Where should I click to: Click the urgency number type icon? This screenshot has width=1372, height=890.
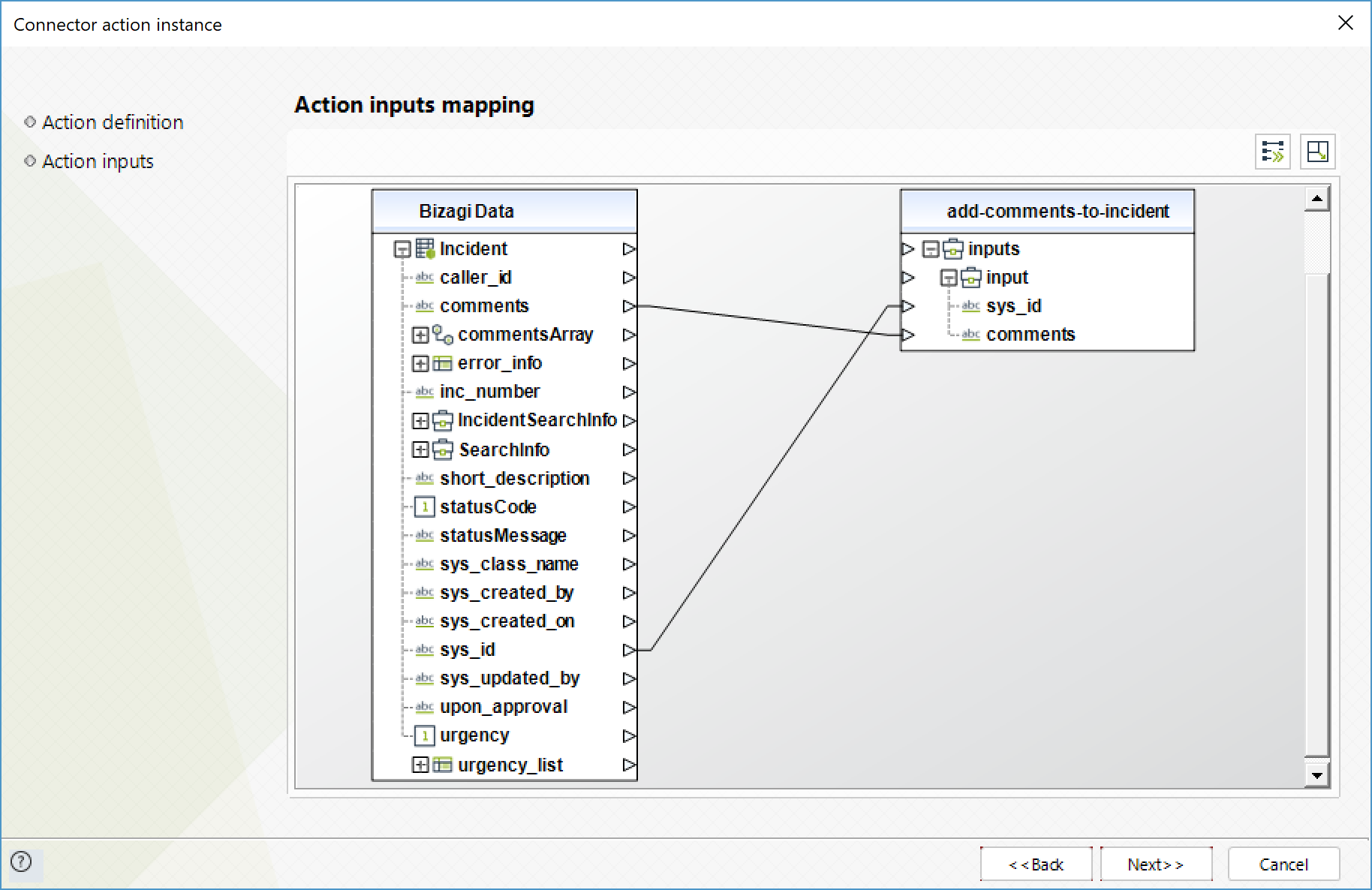425,735
